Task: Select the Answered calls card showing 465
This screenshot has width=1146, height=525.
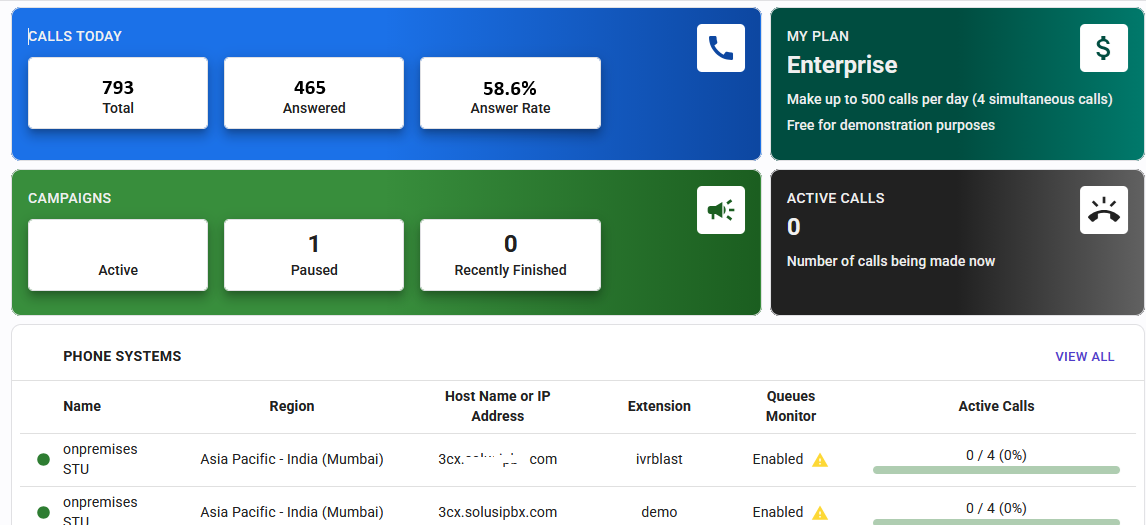Action: tap(314, 93)
